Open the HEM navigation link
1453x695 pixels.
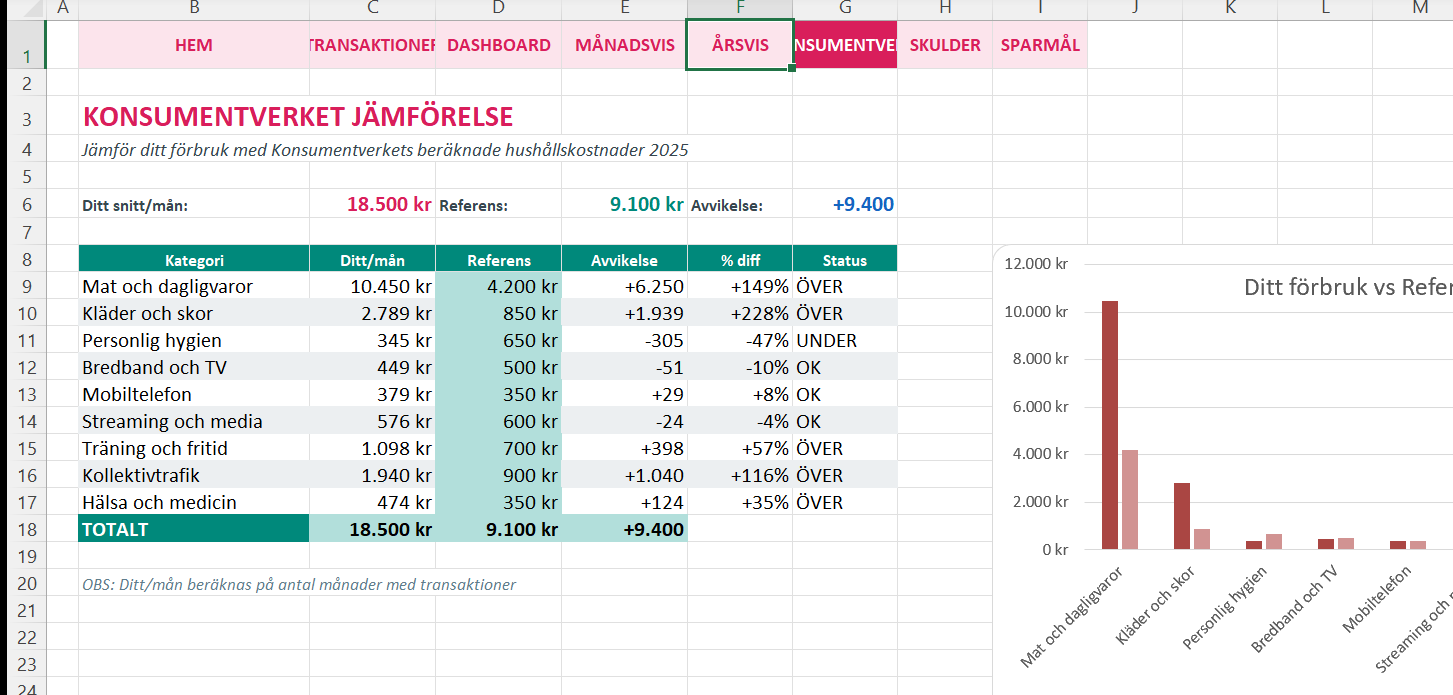(193, 45)
